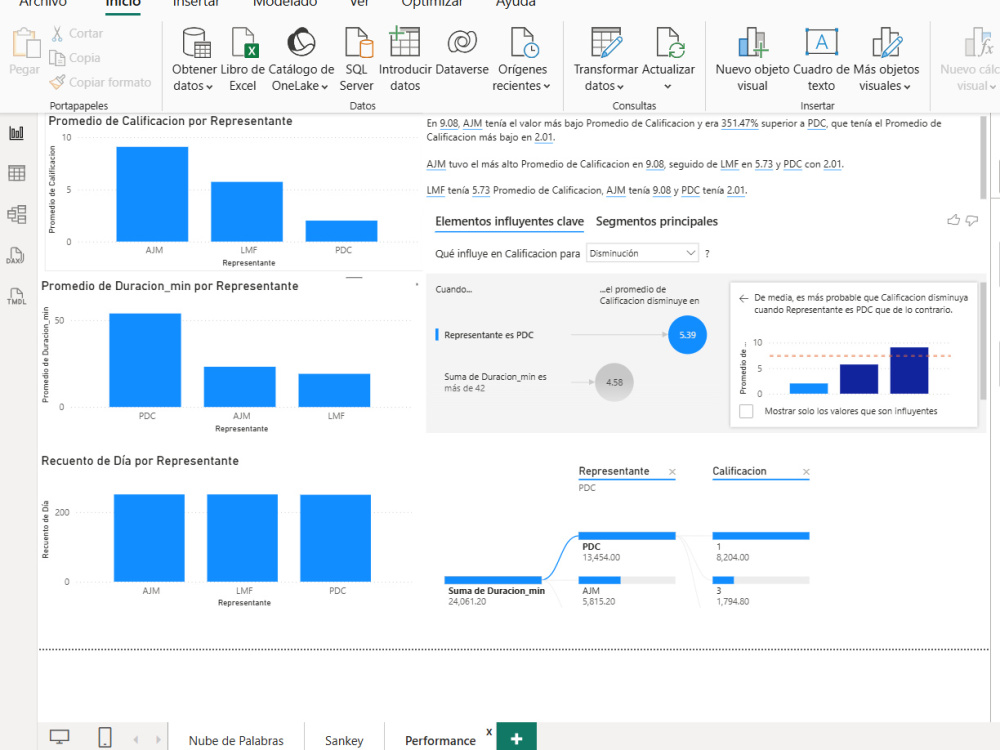This screenshot has width=1000, height=750.
Task: Click 'Representante es PDC' influencer row
Action: click(x=489, y=335)
